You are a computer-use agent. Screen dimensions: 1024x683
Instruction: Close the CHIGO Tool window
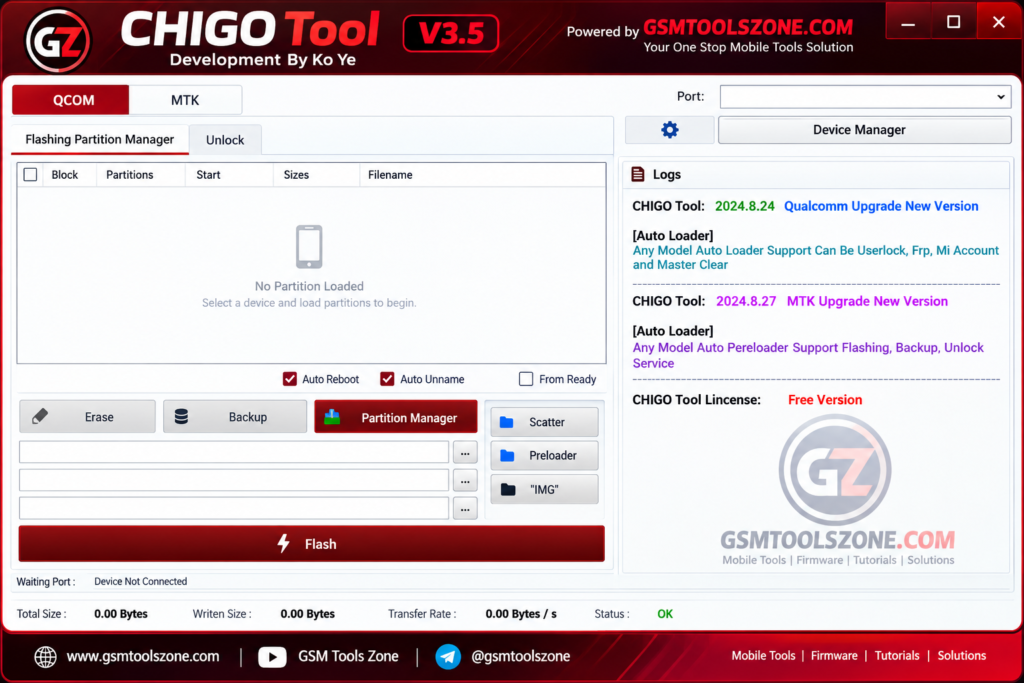tap(999, 22)
